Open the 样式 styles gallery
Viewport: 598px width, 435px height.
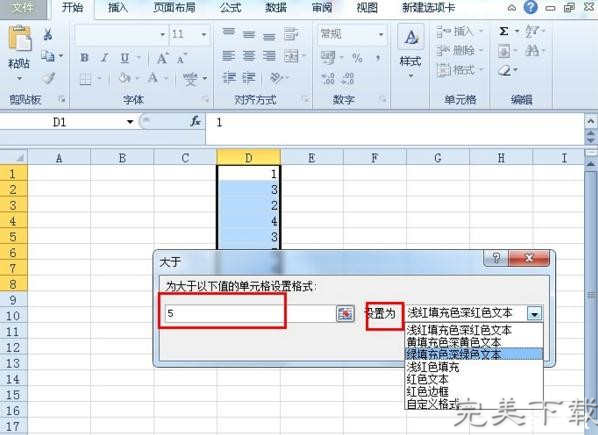(x=410, y=51)
